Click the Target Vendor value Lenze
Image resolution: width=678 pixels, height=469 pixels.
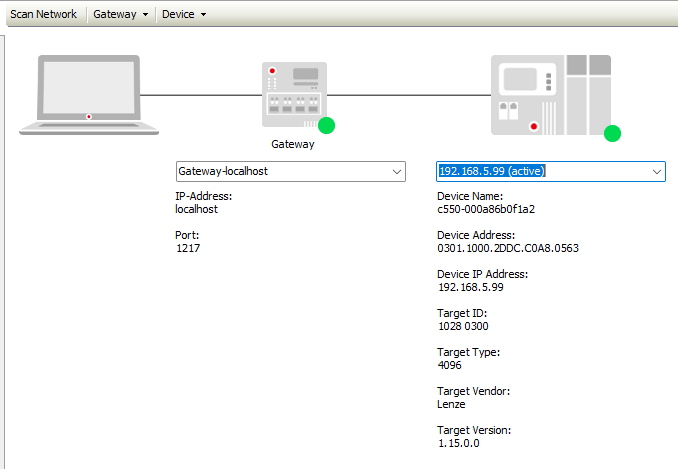tap(452, 403)
